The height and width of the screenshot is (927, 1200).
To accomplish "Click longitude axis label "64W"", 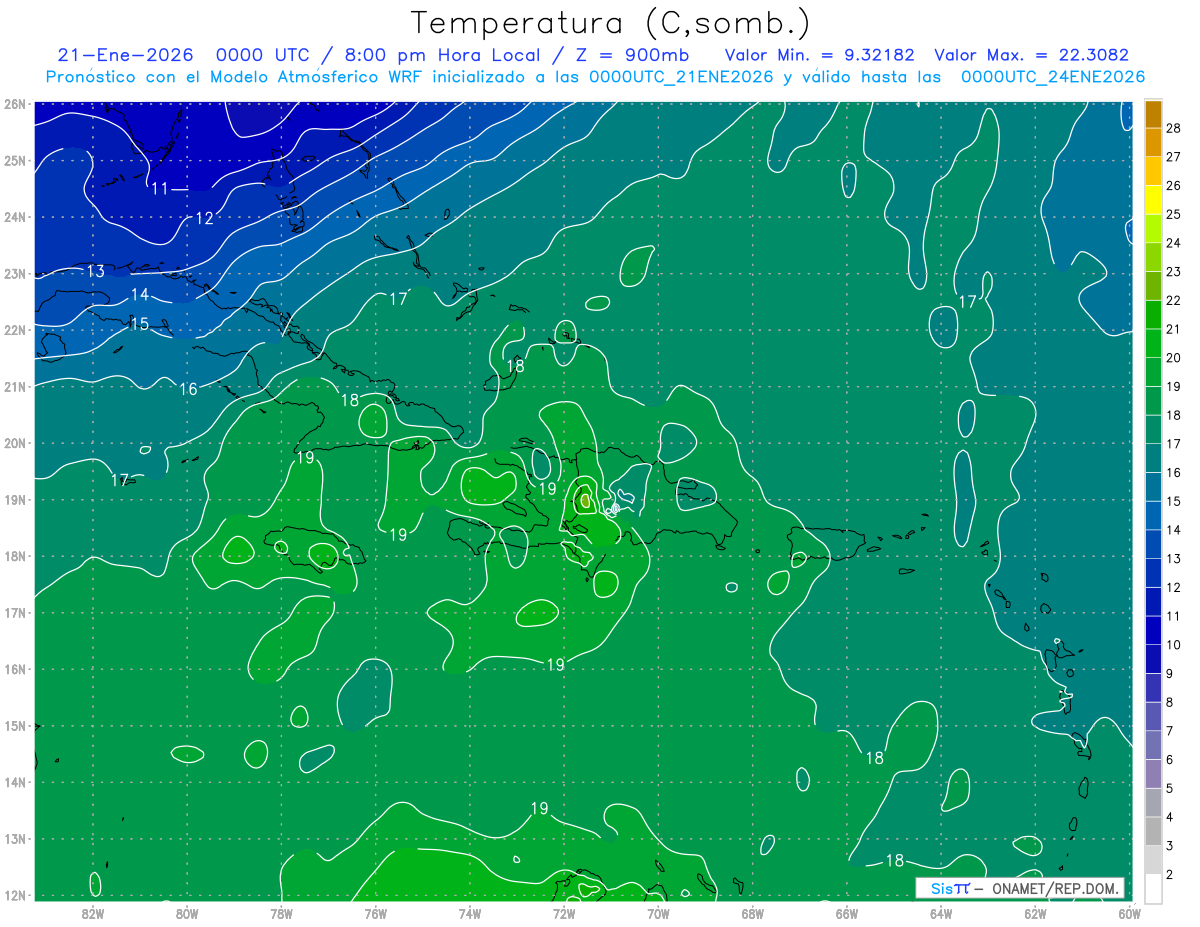I will pyautogui.click(x=941, y=913).
